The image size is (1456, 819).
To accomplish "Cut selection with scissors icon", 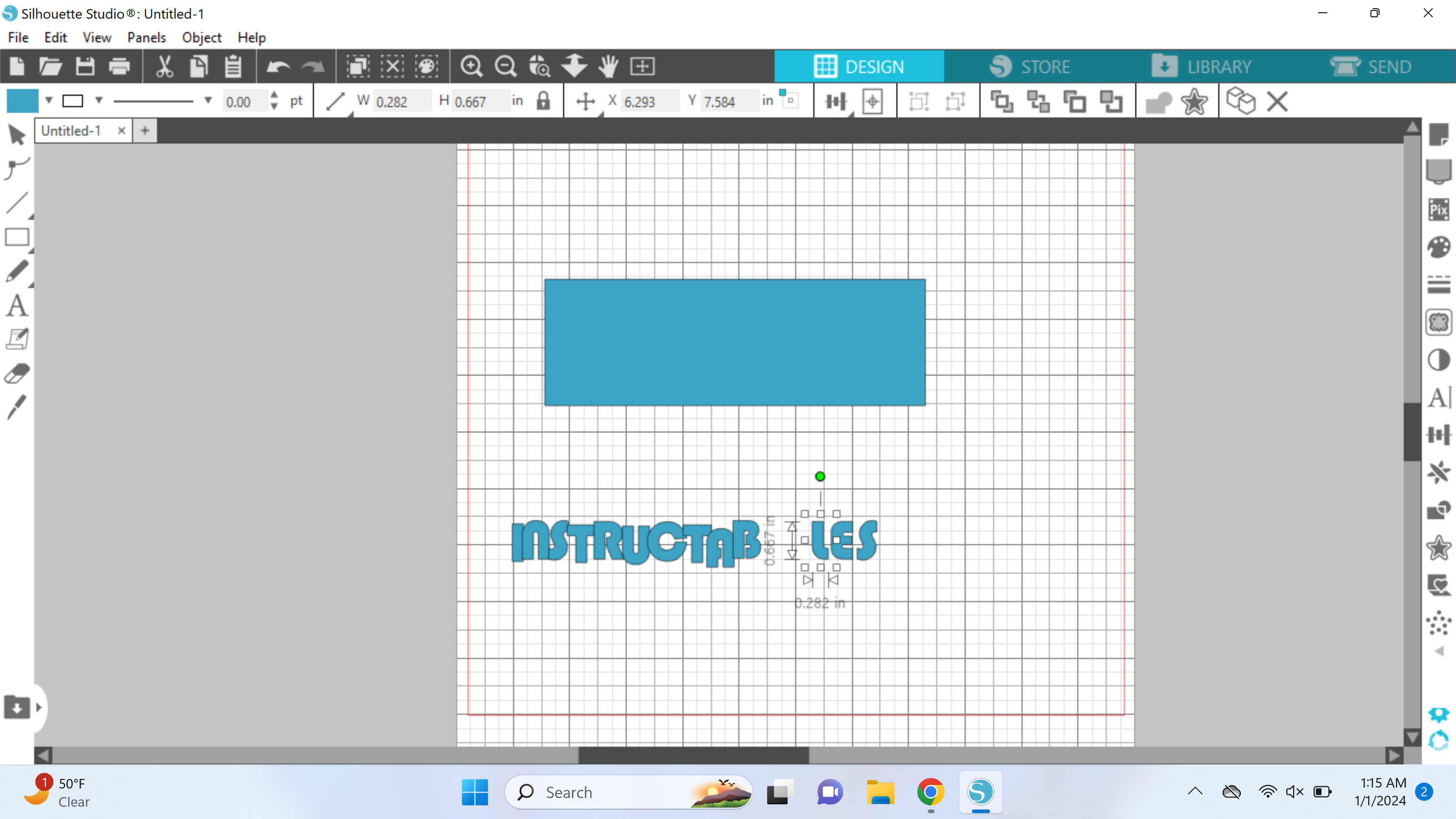I will tap(164, 67).
